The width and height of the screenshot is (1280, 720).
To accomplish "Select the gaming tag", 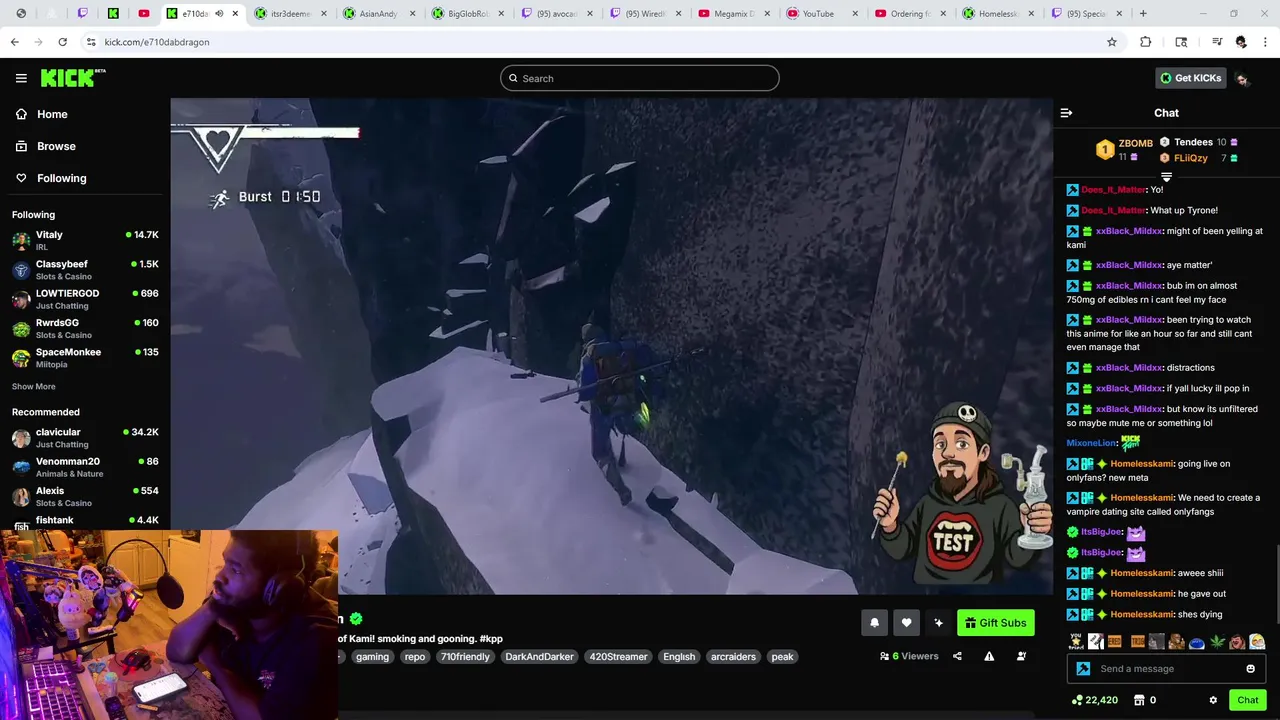I will tap(372, 657).
